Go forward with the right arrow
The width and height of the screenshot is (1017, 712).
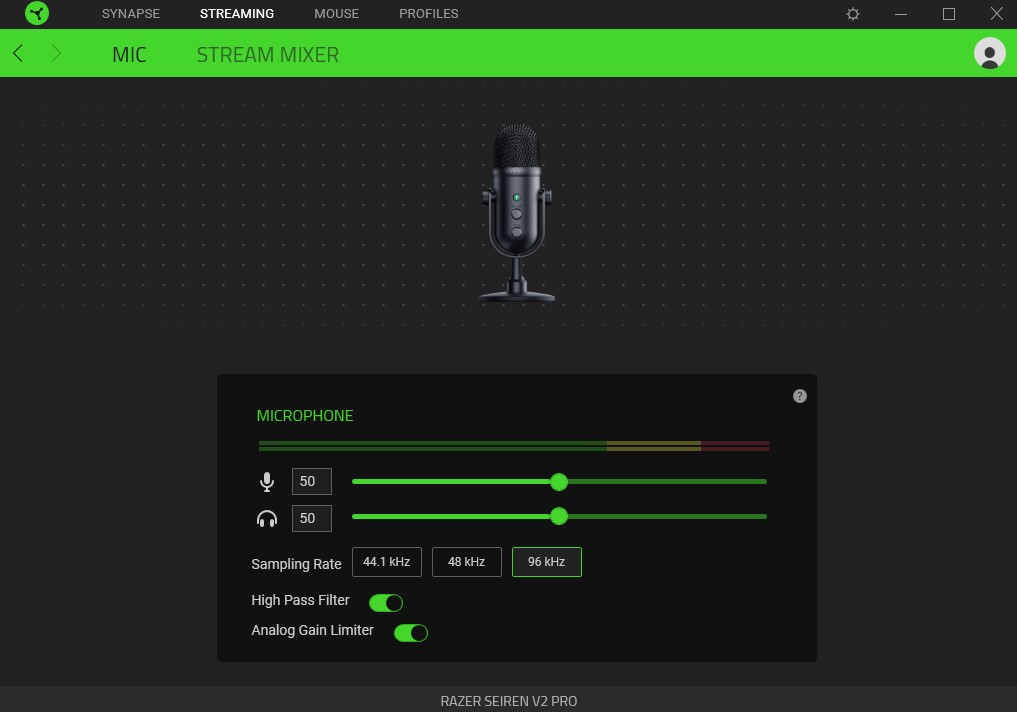(56, 54)
